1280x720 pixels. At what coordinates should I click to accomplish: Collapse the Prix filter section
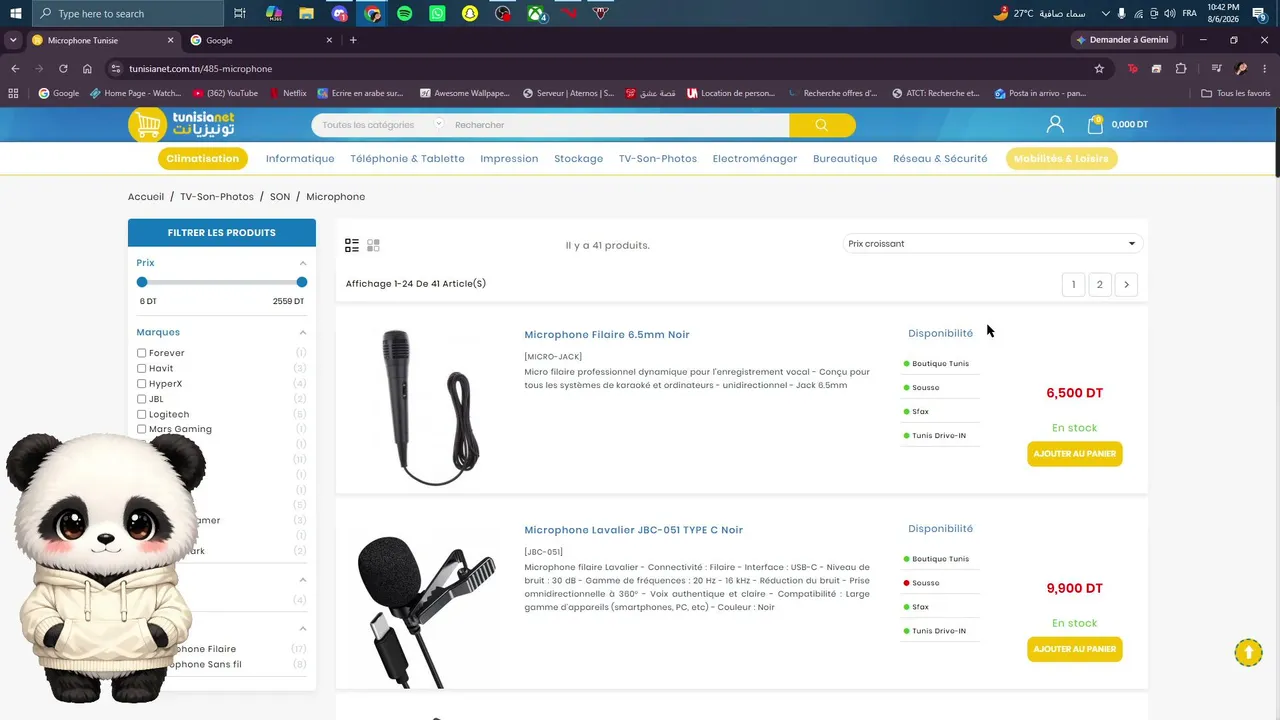(x=303, y=263)
